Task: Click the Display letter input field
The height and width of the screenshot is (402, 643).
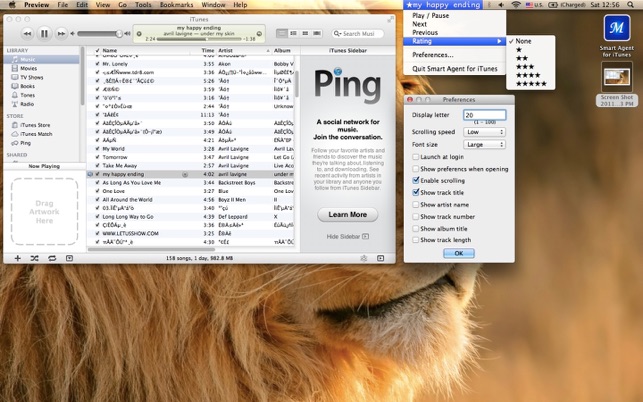Action: [484, 115]
